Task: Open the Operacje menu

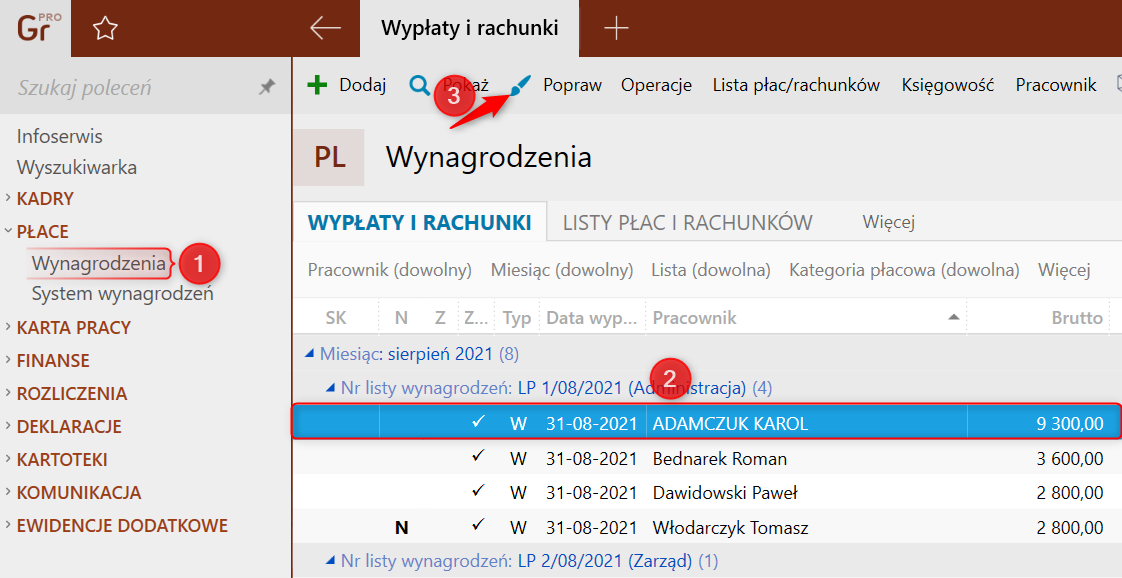Action: tap(656, 85)
